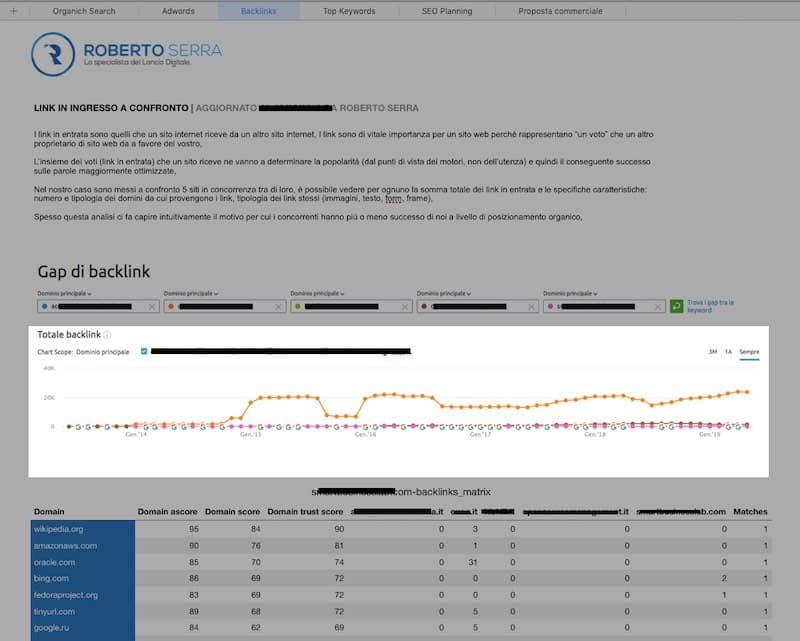Viewport: 800px width, 641px height.
Task: Open the Organich Search tab
Action: coord(84,11)
